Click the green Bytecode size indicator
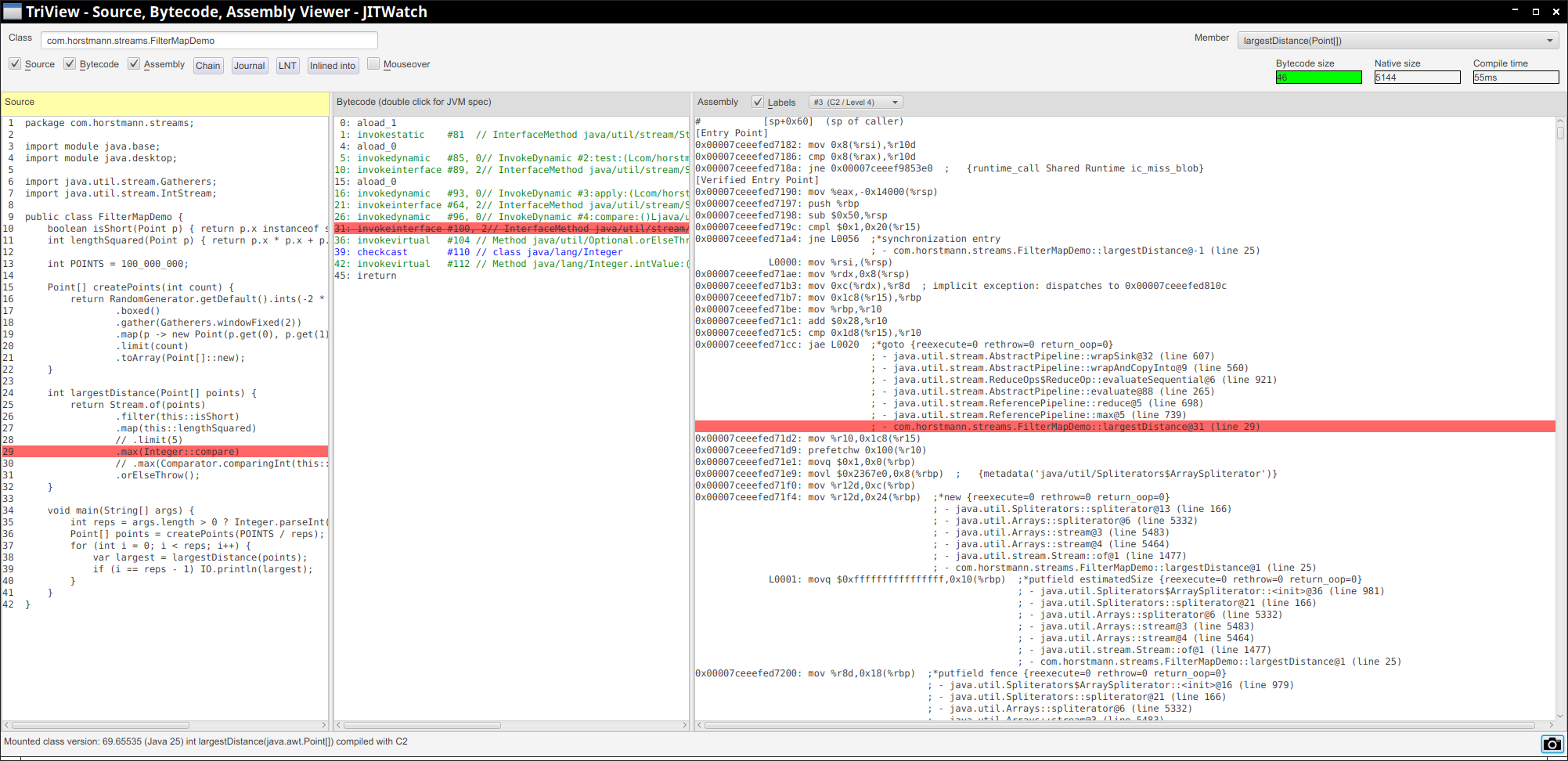 (1318, 78)
